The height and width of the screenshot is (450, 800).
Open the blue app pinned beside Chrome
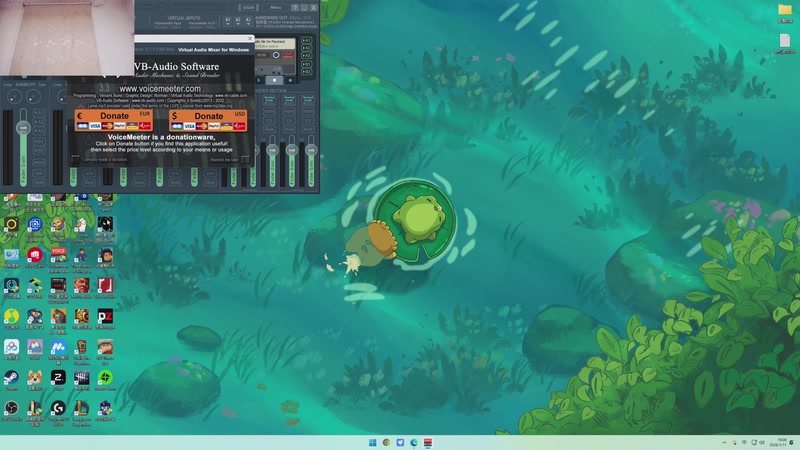(x=400, y=442)
